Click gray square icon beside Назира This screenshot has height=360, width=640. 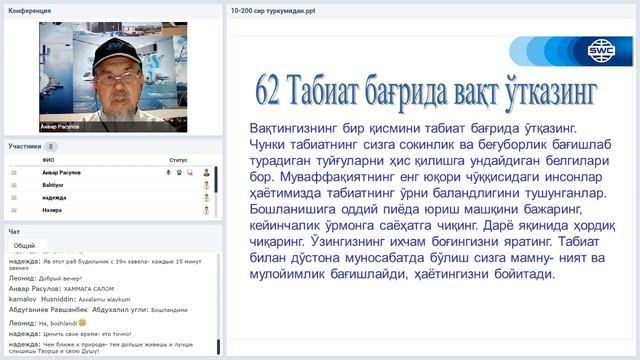click(14, 210)
